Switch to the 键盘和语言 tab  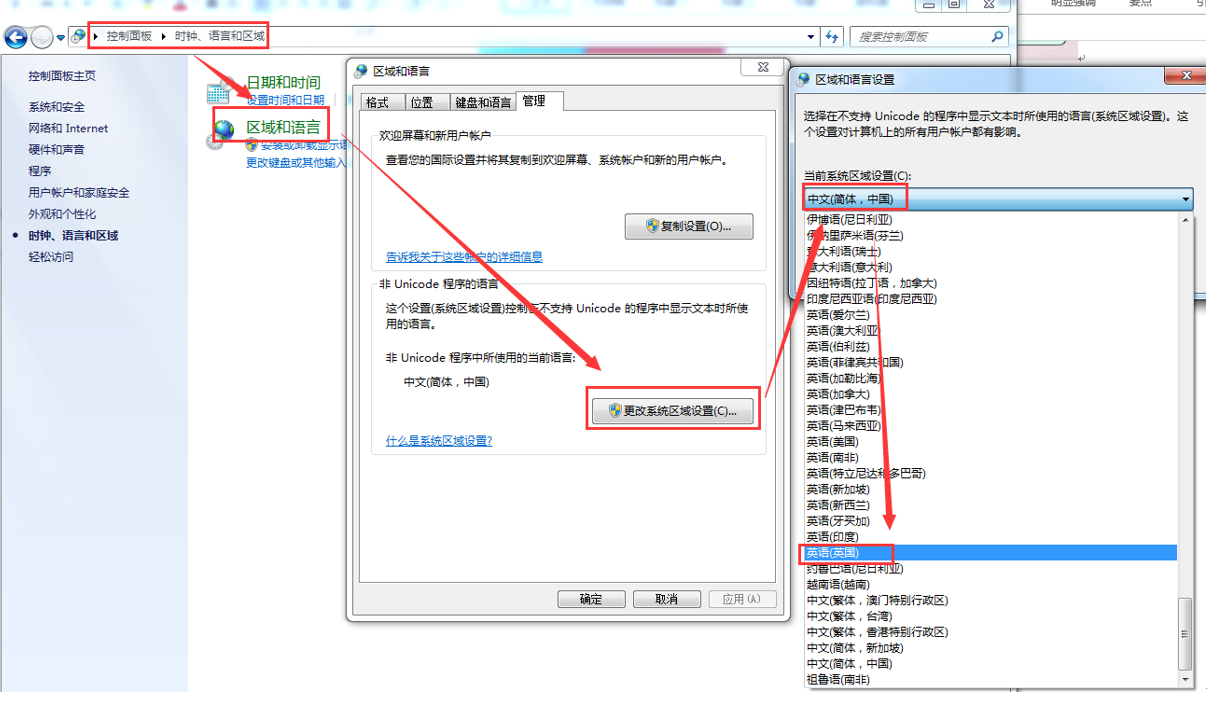pos(482,102)
